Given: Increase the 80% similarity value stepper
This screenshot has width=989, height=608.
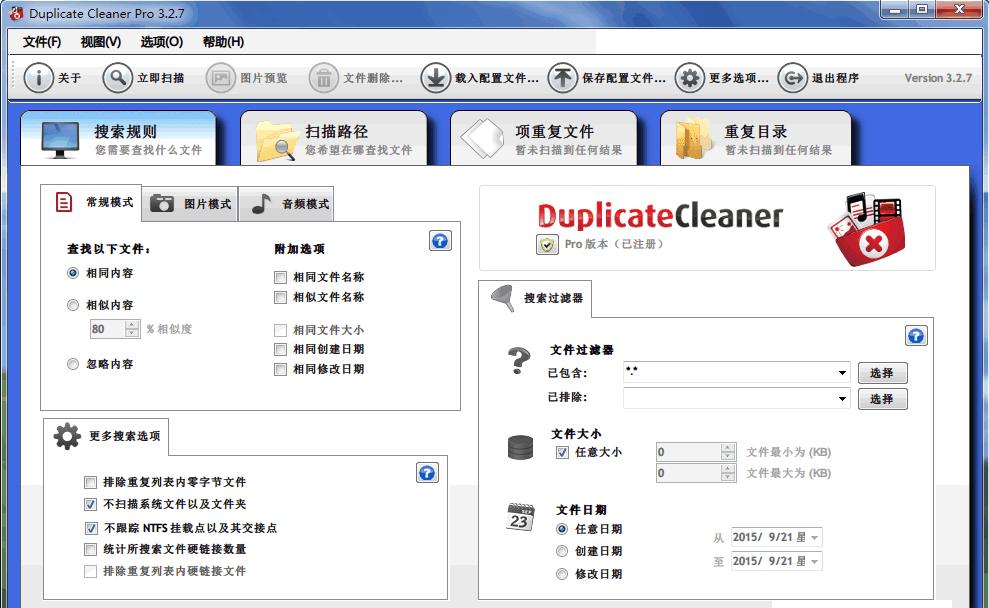Looking at the screenshot, I should coord(131,324).
